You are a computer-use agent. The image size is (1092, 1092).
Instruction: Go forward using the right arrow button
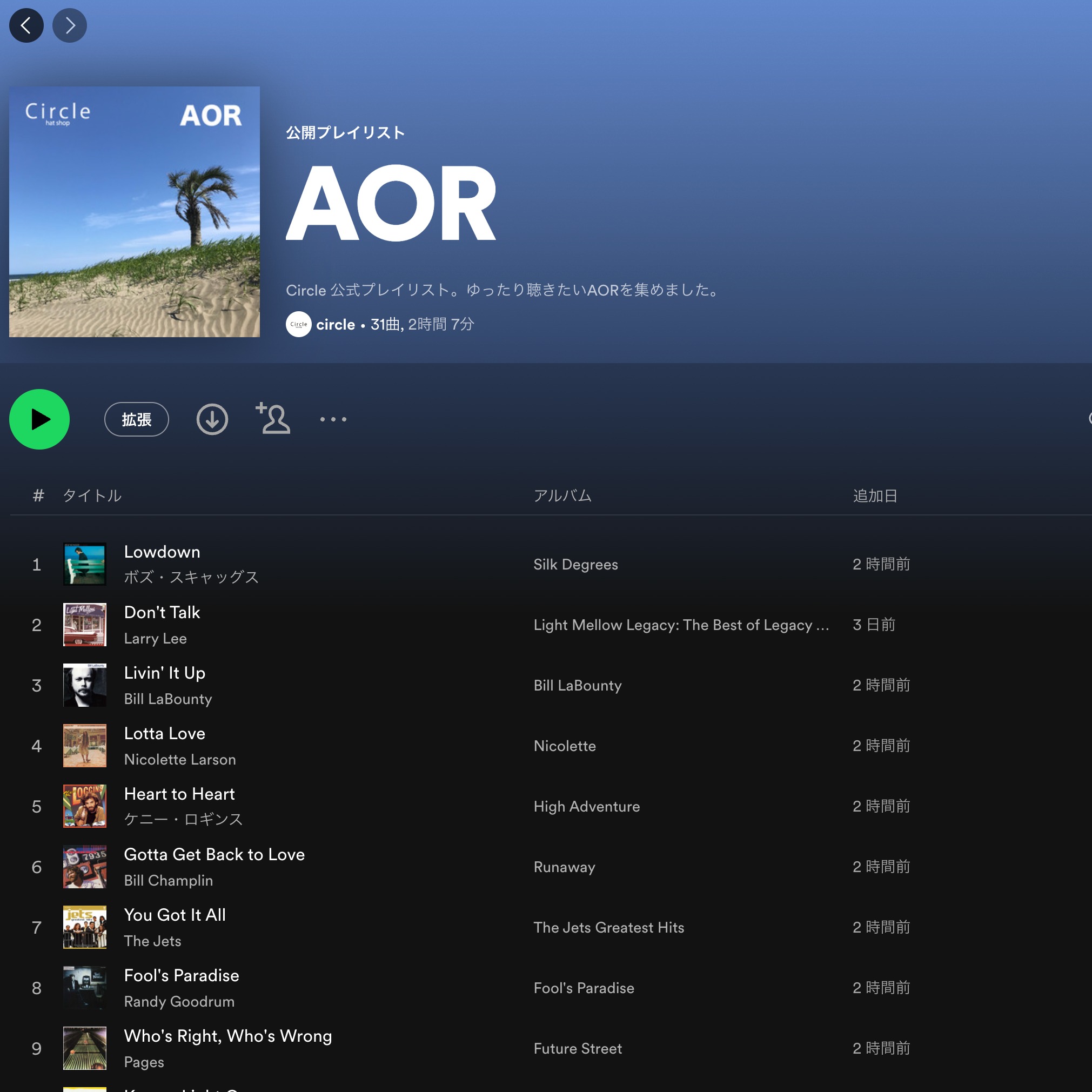click(x=70, y=25)
